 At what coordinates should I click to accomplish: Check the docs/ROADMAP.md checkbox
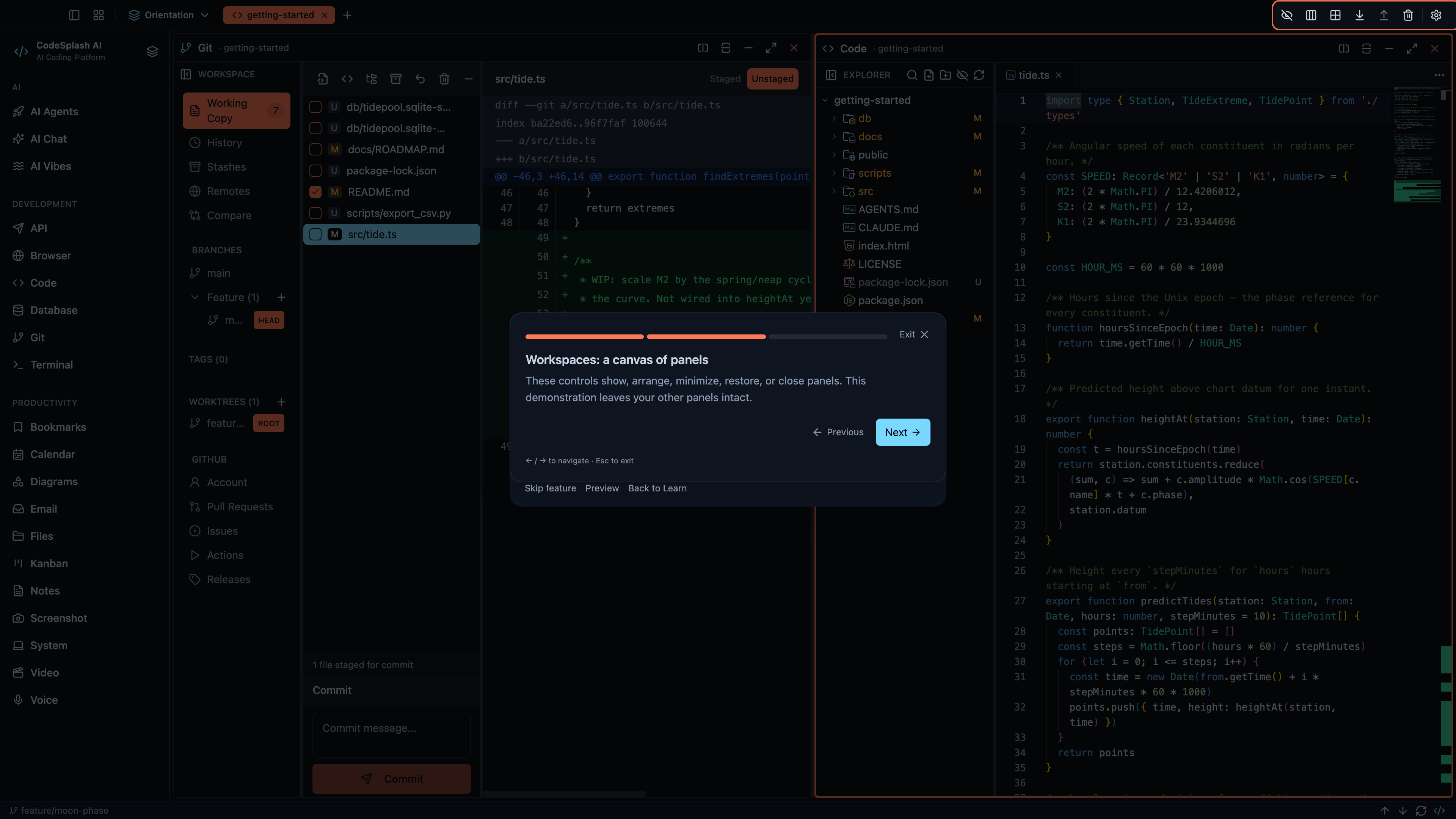(x=315, y=149)
